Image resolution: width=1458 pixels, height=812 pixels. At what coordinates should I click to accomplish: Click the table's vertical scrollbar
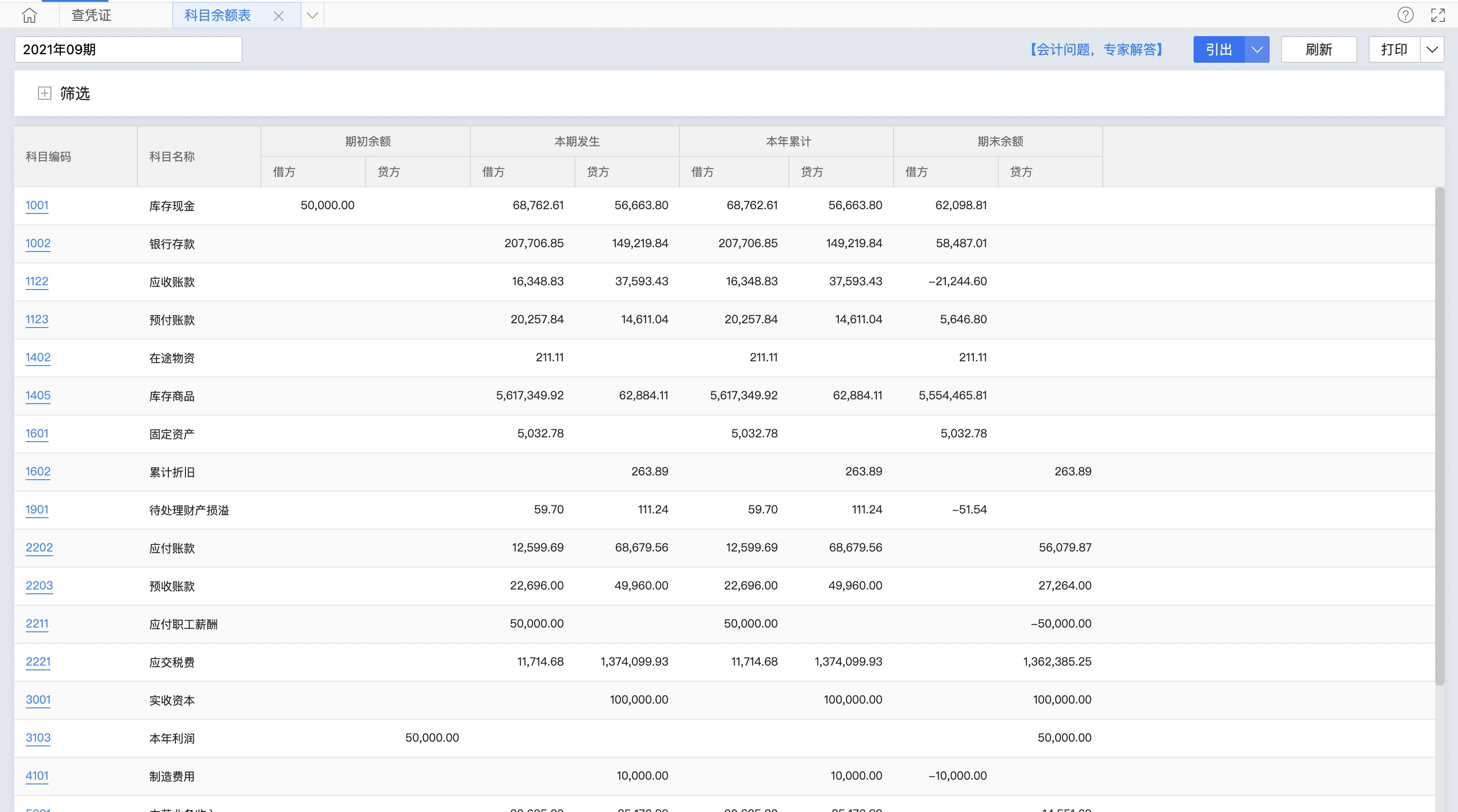pyautogui.click(x=1439, y=435)
